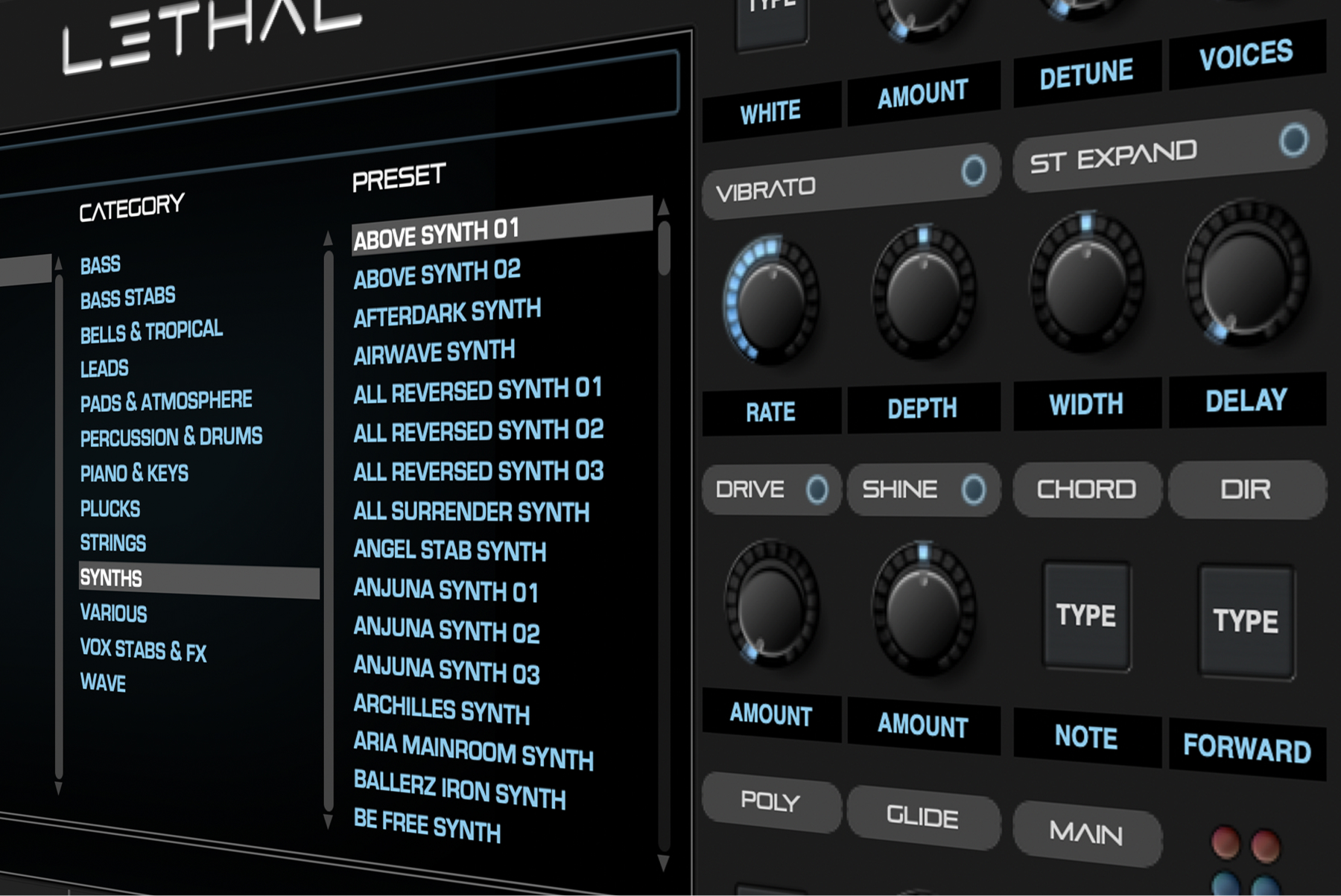This screenshot has height=896, width=1341.
Task: Load preset Be Free Synth
Action: (427, 827)
